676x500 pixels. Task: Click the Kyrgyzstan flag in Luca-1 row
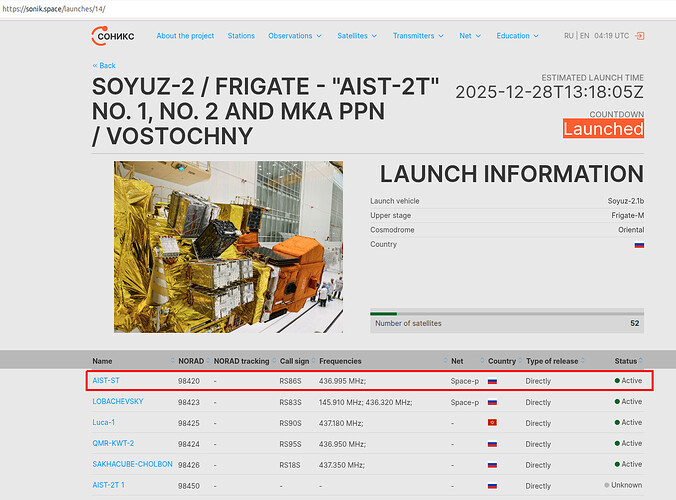point(492,423)
